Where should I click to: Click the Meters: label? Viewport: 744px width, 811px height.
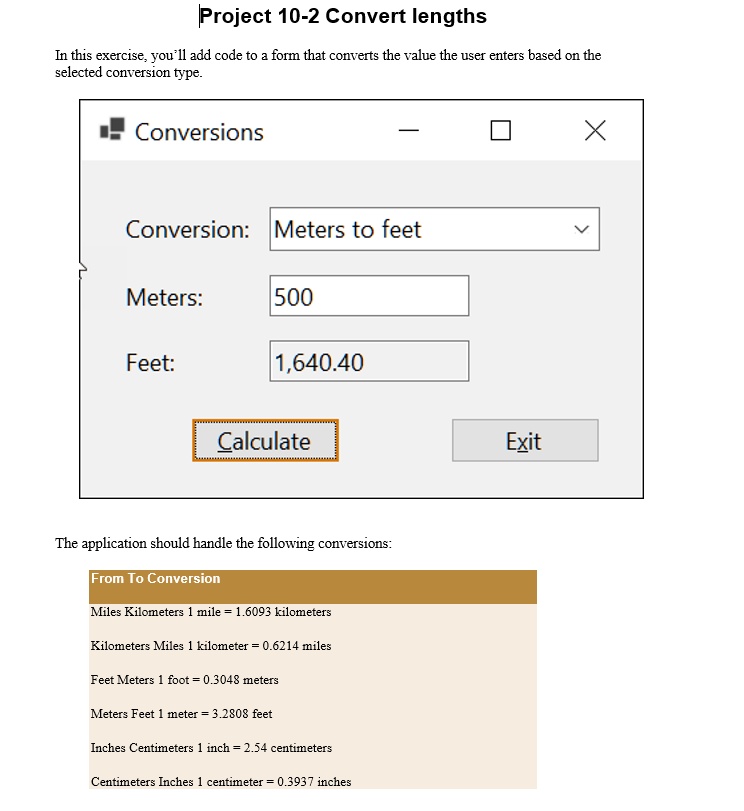(x=165, y=297)
